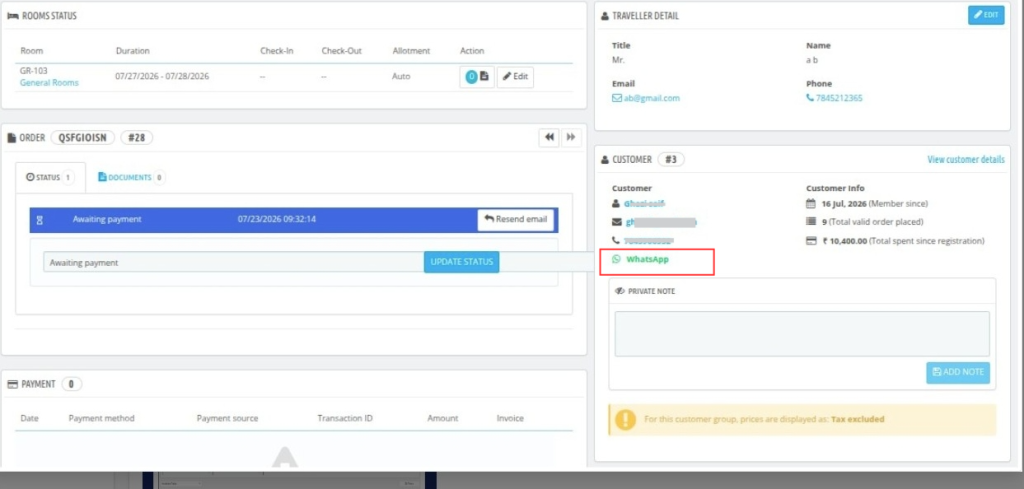Open the Awaiting payment status dropdown
Screen dimensions: 1024x489
tap(234, 262)
